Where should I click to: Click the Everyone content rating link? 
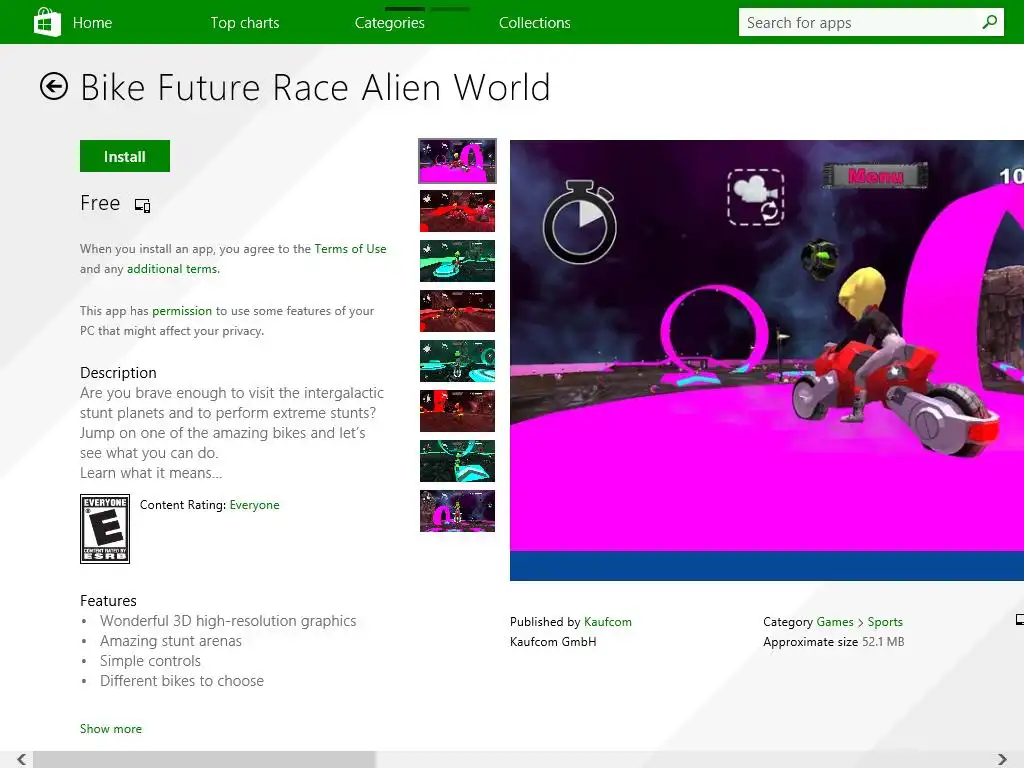click(255, 505)
